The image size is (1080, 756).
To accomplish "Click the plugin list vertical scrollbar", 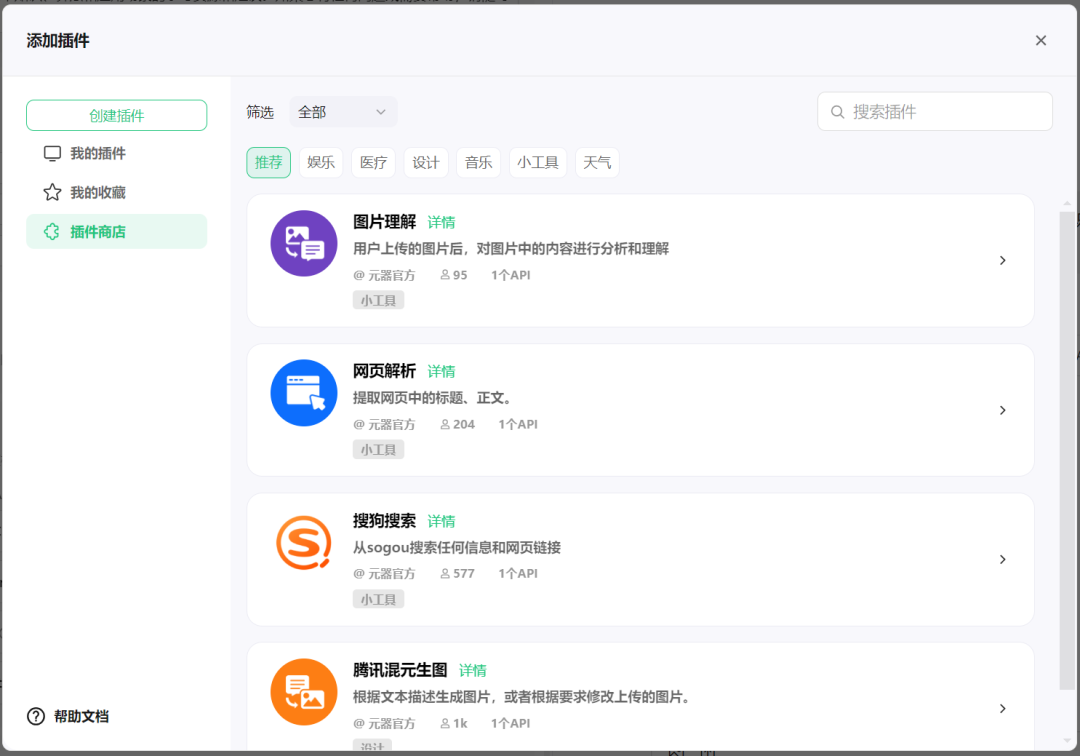I will (x=1067, y=450).
